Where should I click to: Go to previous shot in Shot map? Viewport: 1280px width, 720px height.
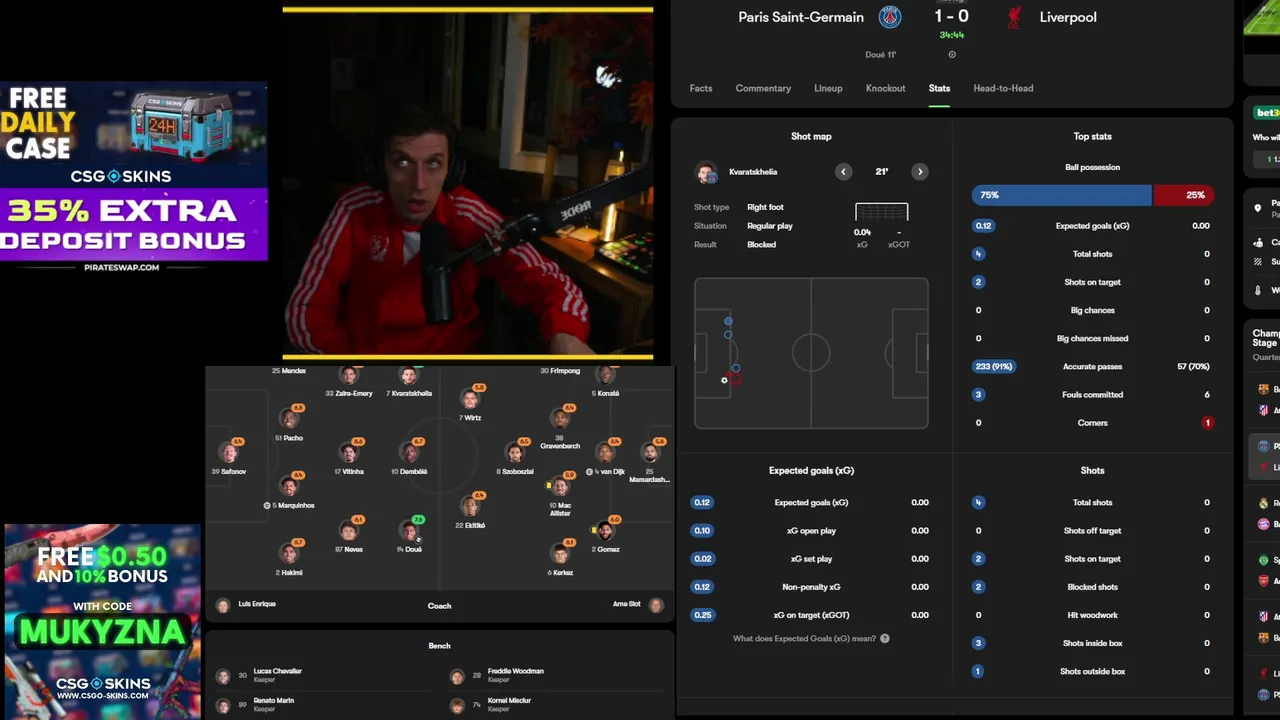[843, 172]
